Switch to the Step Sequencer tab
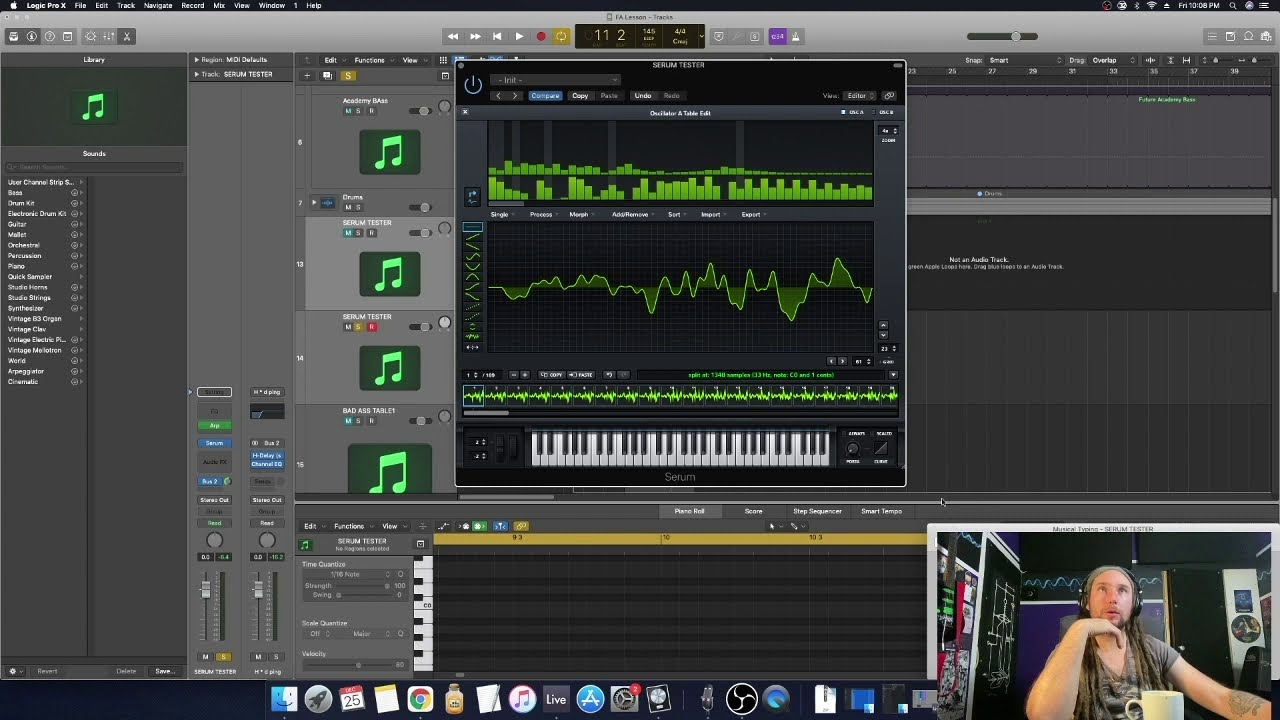The width and height of the screenshot is (1280, 720). pos(817,511)
